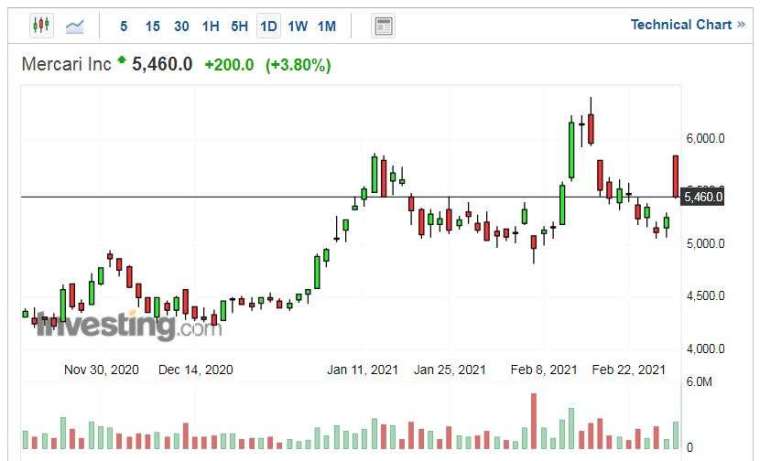Click the tall green candle rising above 6,000
The width and height of the screenshot is (760, 461).
[x=571, y=150]
